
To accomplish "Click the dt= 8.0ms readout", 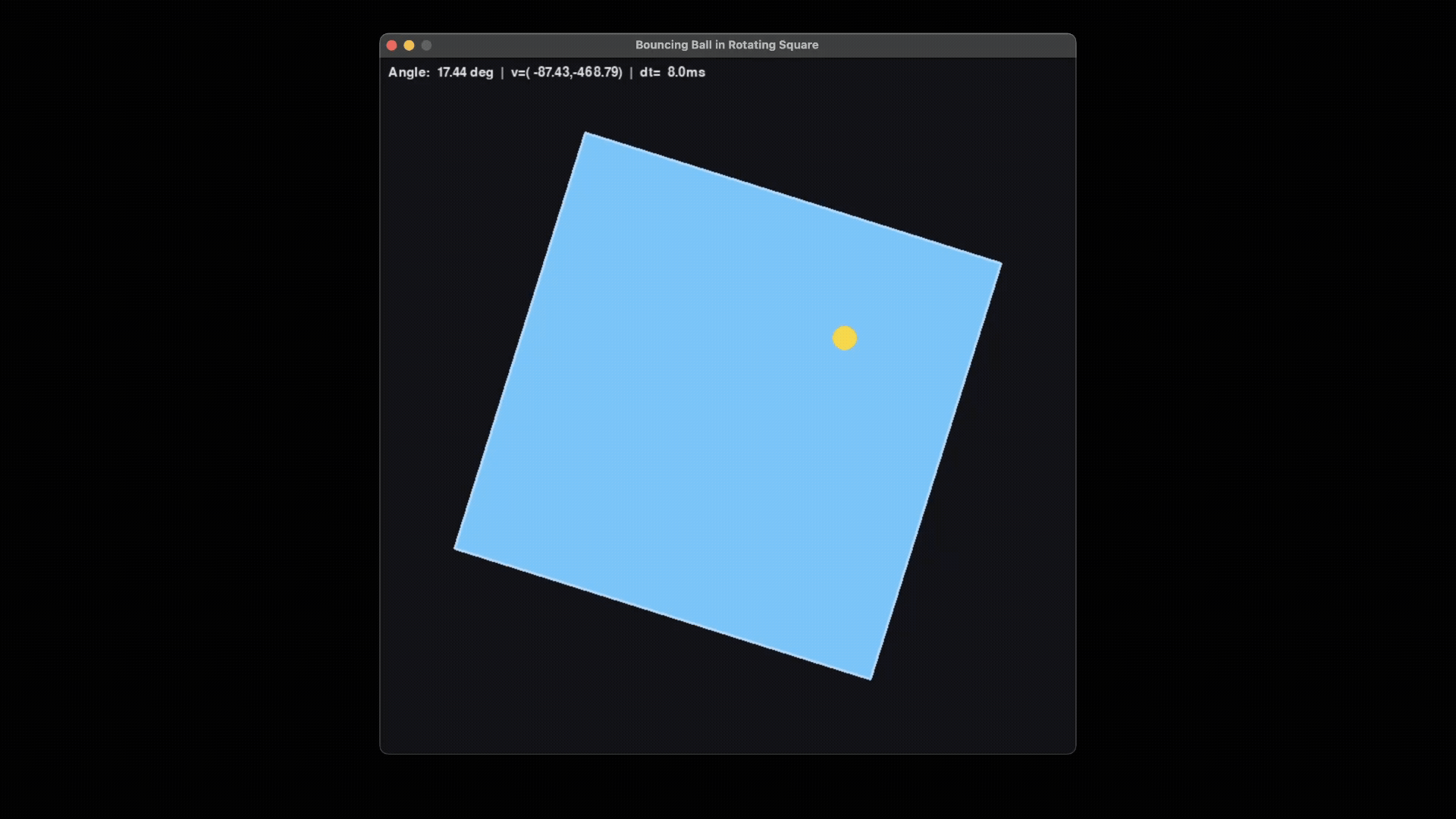I will [672, 72].
